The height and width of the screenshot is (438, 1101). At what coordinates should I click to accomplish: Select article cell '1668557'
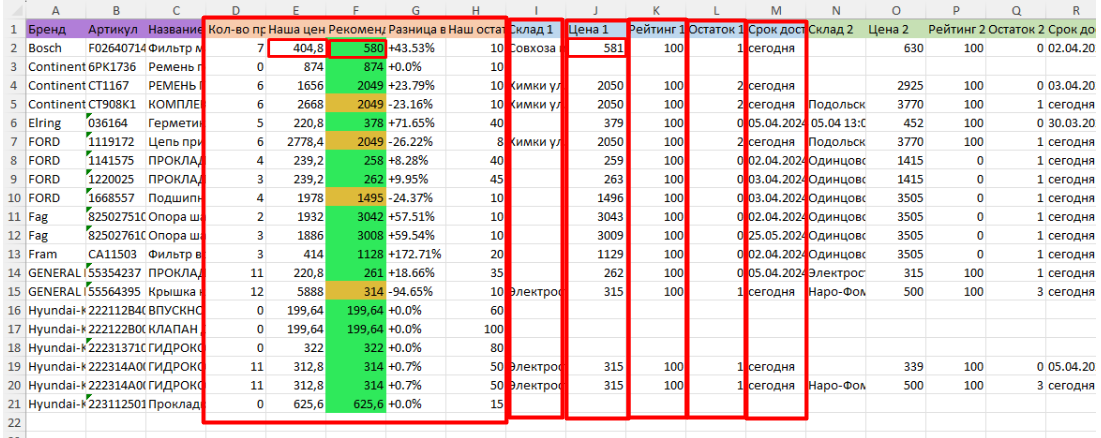point(116,197)
